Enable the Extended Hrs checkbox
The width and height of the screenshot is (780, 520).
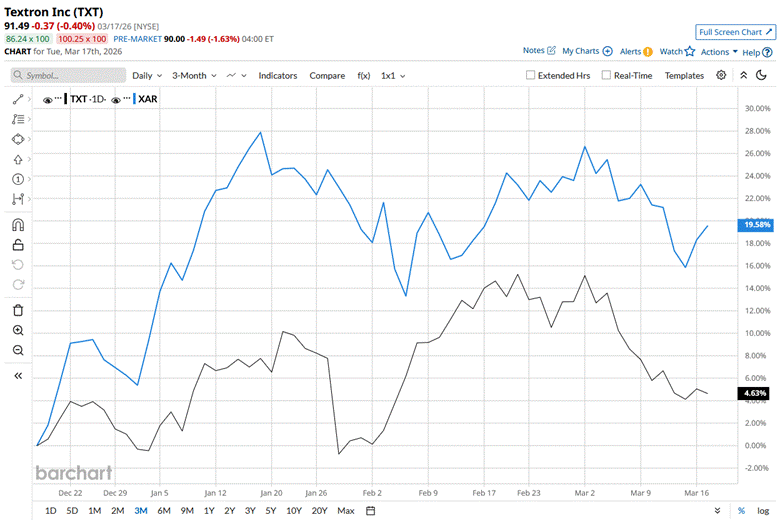(531, 75)
